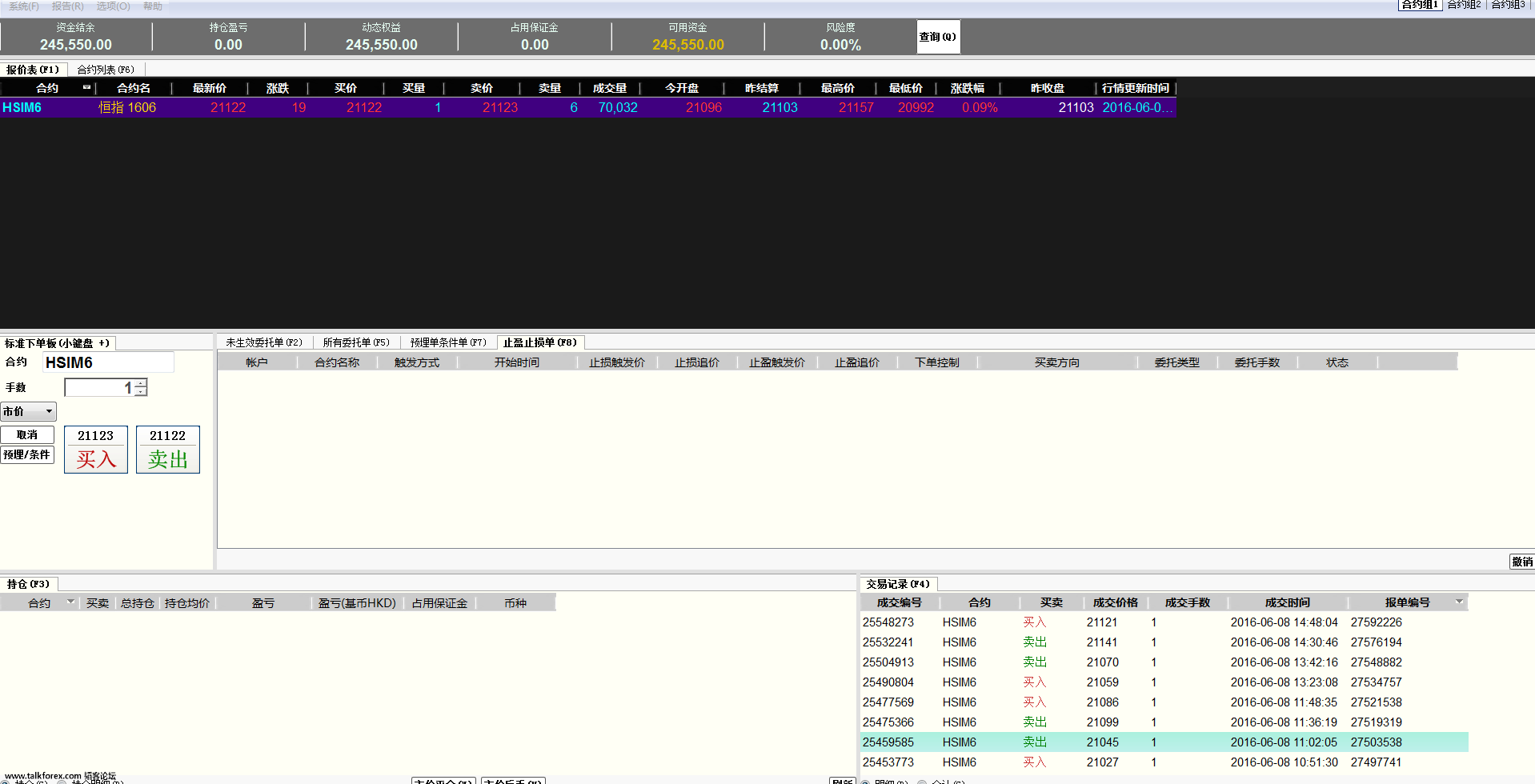Click the 买入 buy button at 21123
The height and width of the screenshot is (784, 1535).
(96, 450)
